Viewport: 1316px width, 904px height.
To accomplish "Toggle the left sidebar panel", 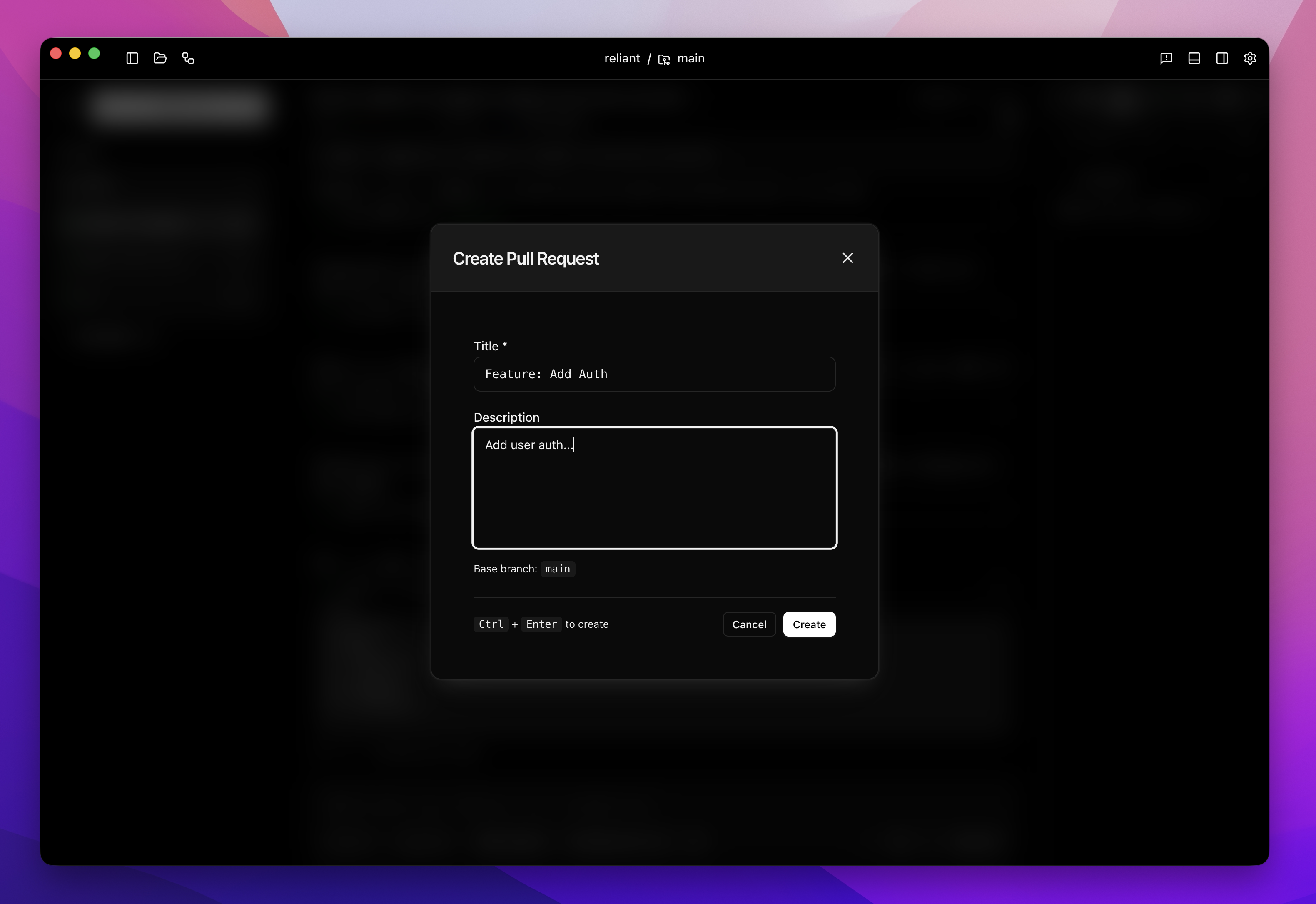I will click(x=132, y=58).
